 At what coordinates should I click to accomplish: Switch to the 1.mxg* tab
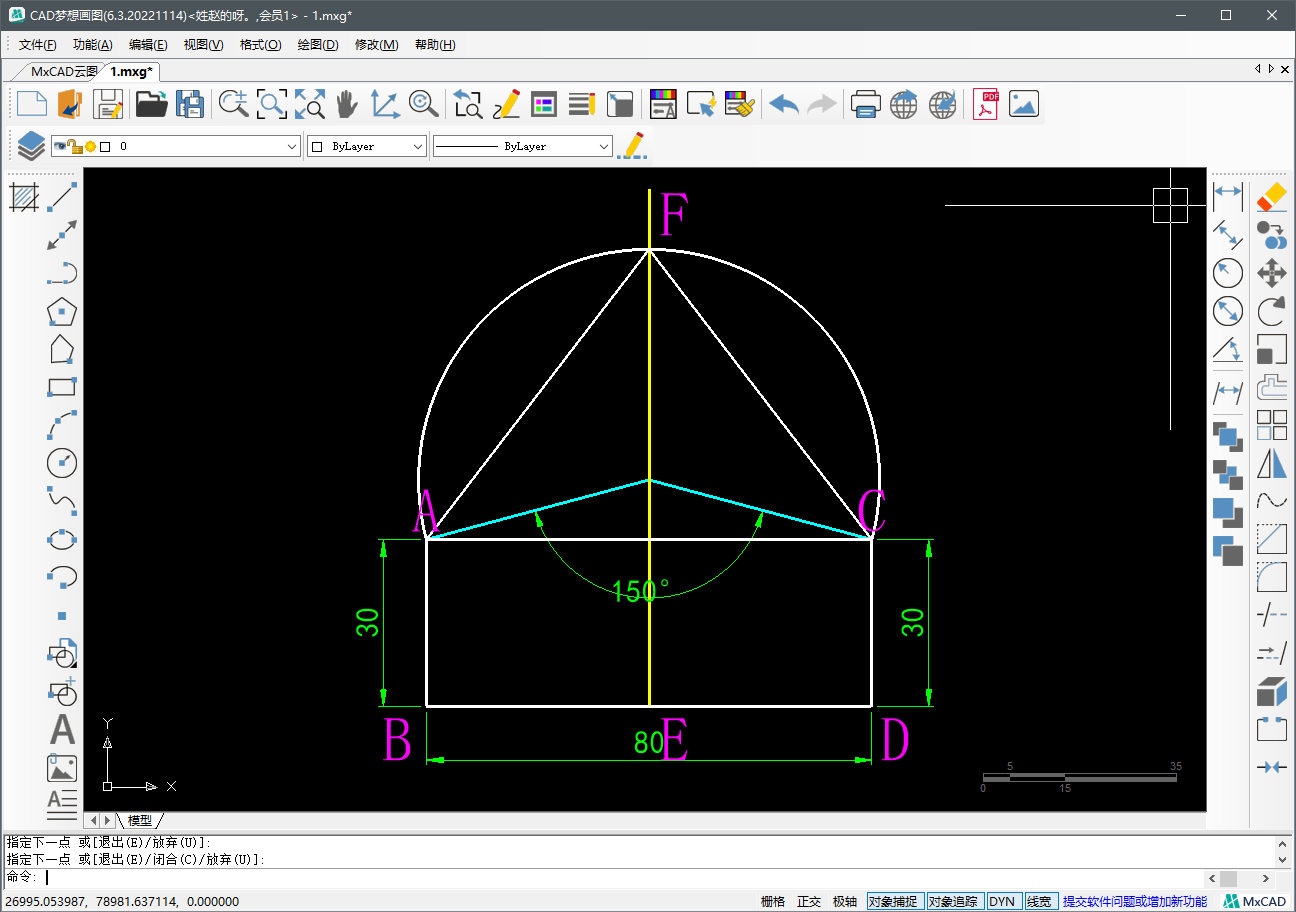point(131,71)
